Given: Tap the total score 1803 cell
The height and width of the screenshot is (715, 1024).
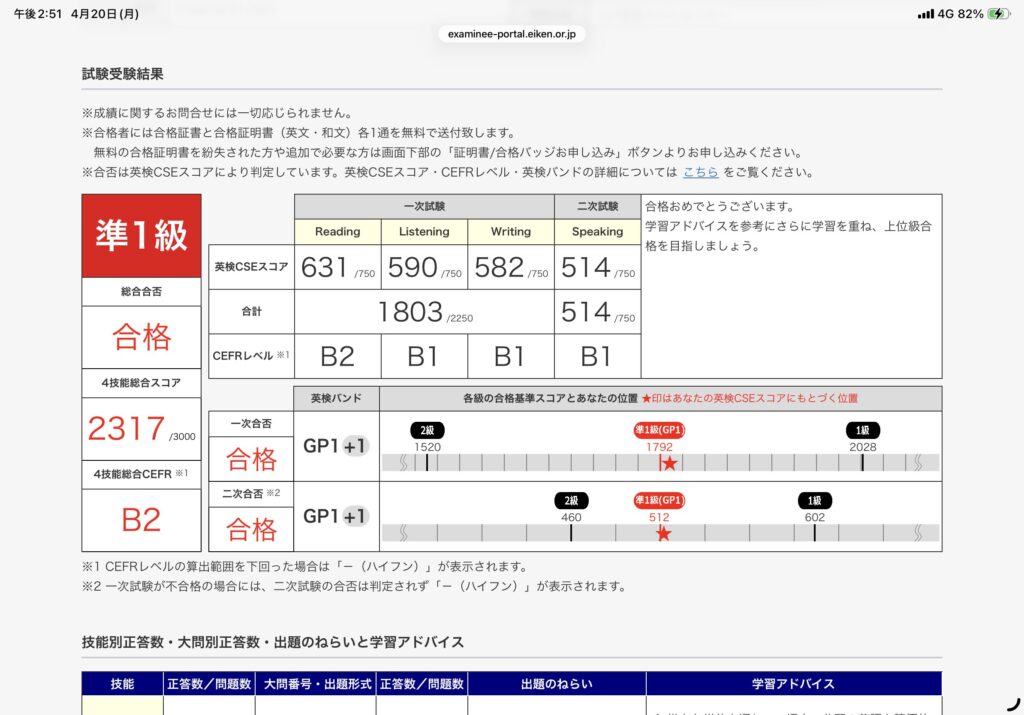Looking at the screenshot, I should (424, 312).
